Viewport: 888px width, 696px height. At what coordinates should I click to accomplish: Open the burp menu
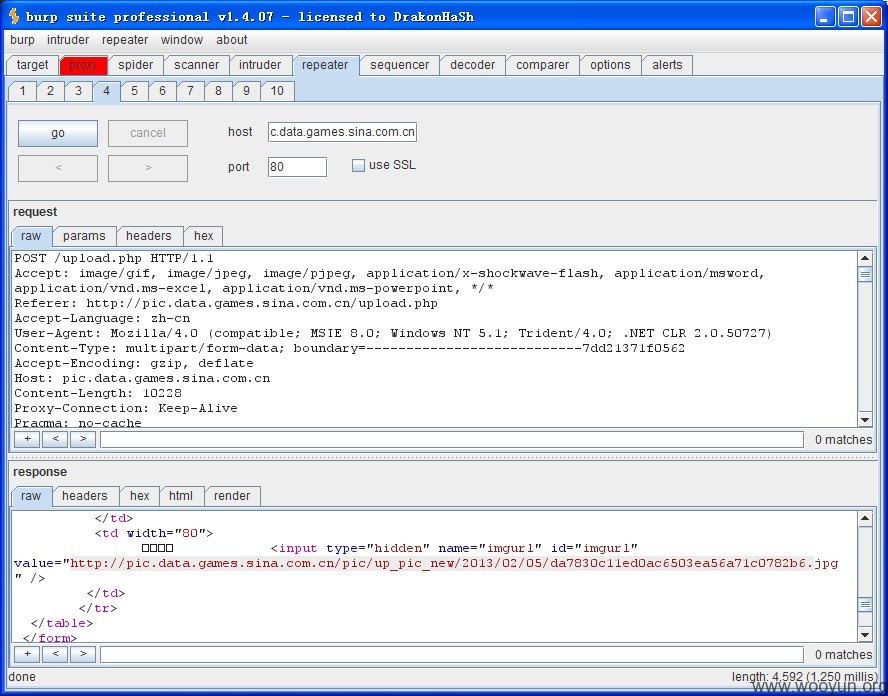[22, 40]
